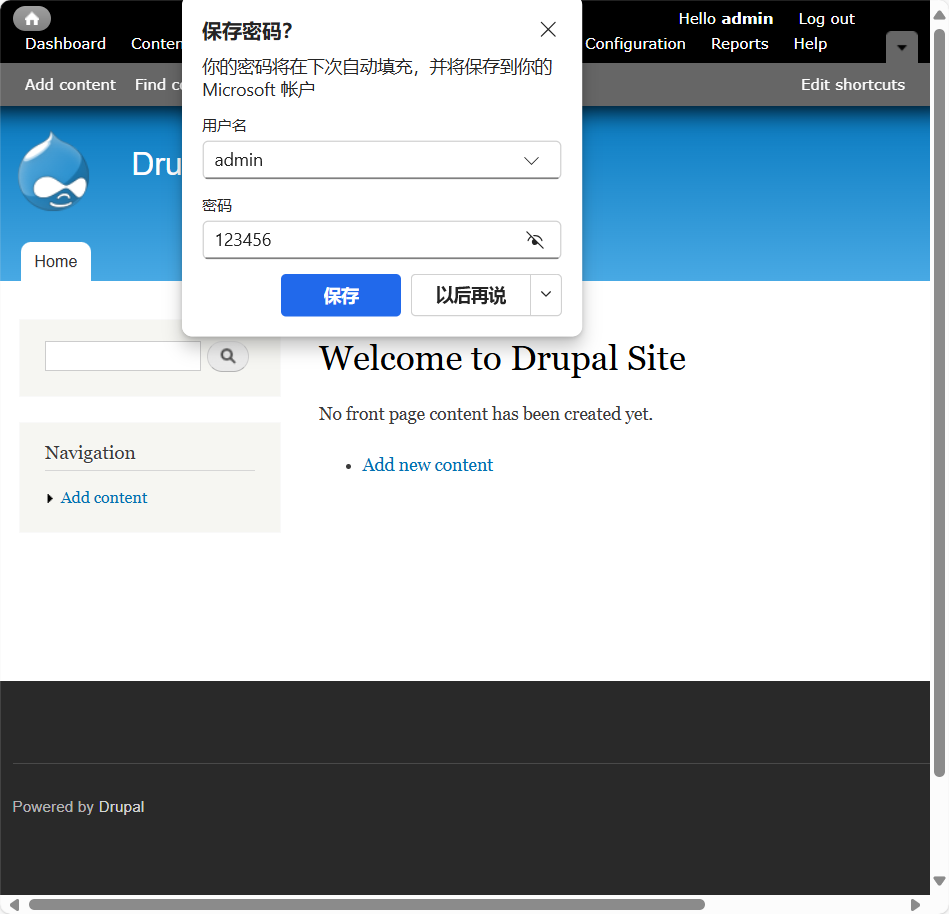Click the Drupal droplet logo
Viewport: 949px width, 914px height.
(x=54, y=171)
